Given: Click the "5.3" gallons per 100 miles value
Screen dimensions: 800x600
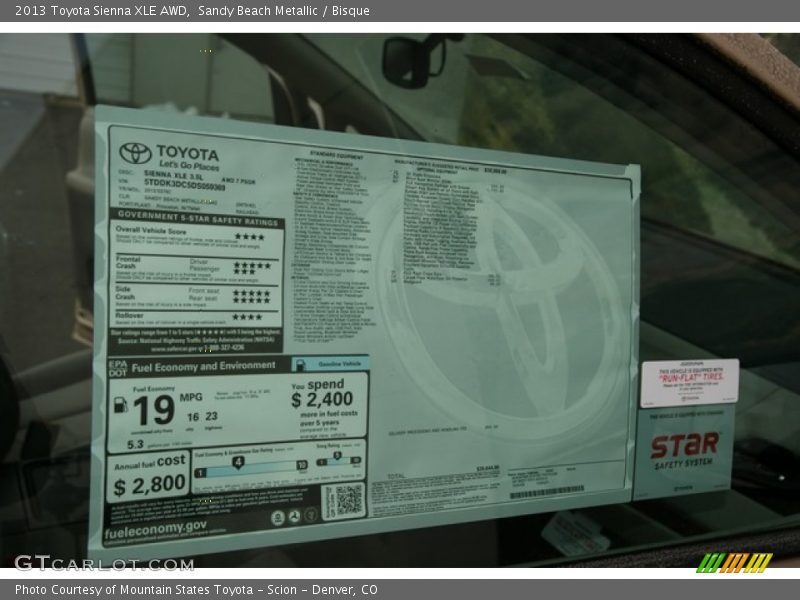Looking at the screenshot, I should tap(135, 444).
